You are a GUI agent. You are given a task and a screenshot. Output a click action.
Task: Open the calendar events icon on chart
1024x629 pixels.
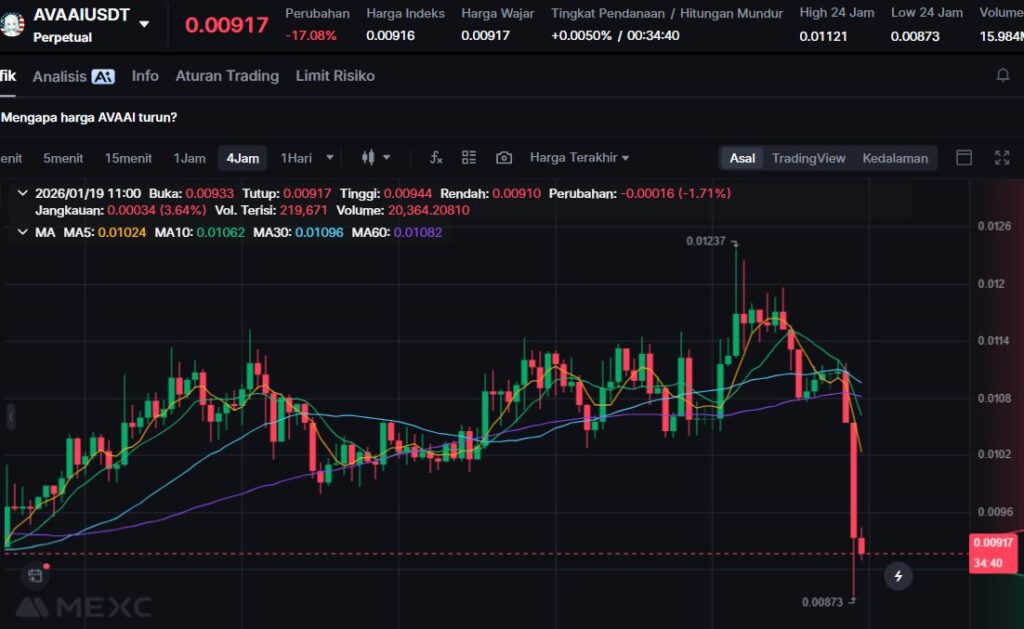click(35, 575)
